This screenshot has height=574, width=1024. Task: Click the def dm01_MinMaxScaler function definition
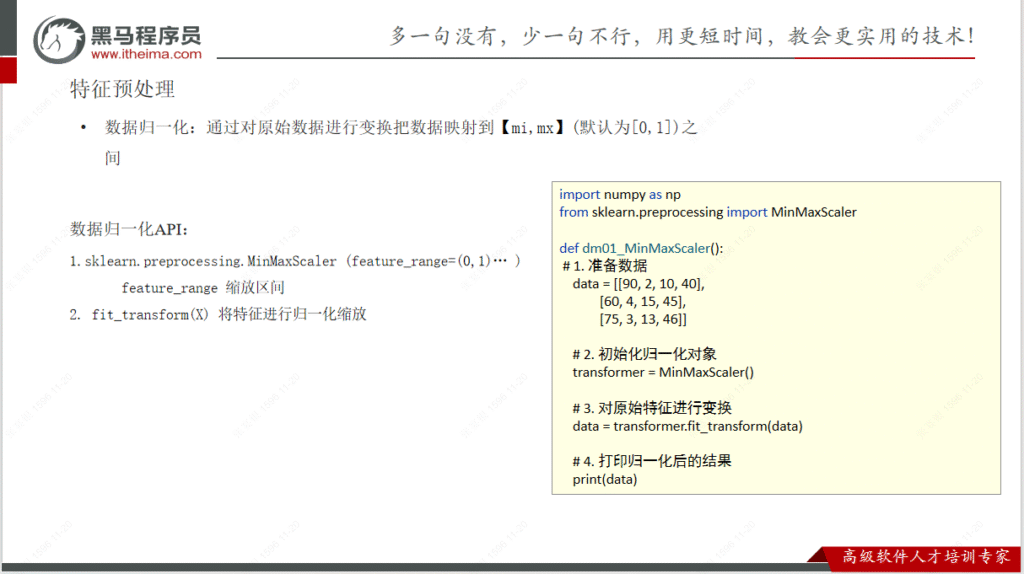pos(640,248)
